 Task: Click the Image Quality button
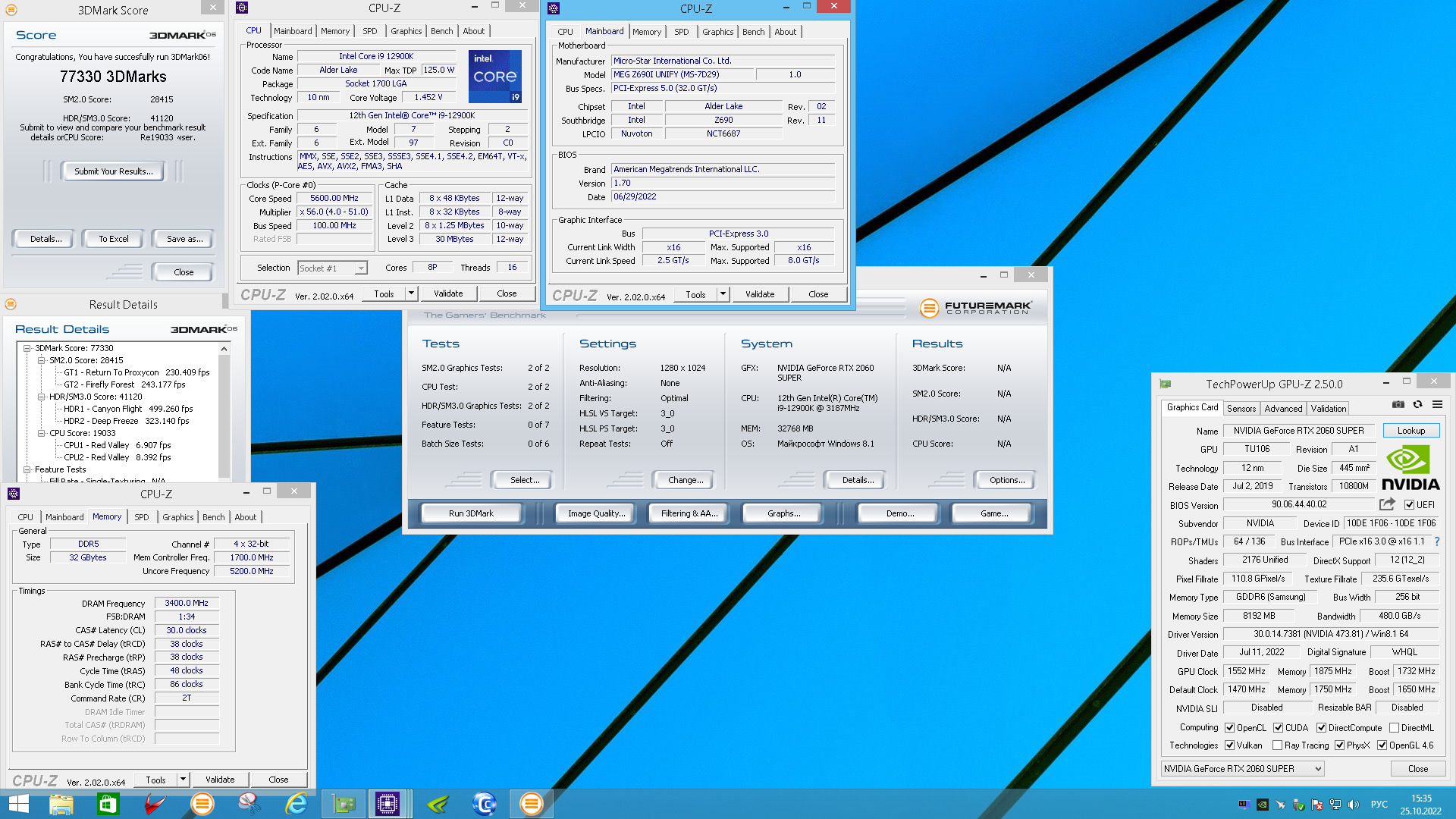click(x=597, y=513)
